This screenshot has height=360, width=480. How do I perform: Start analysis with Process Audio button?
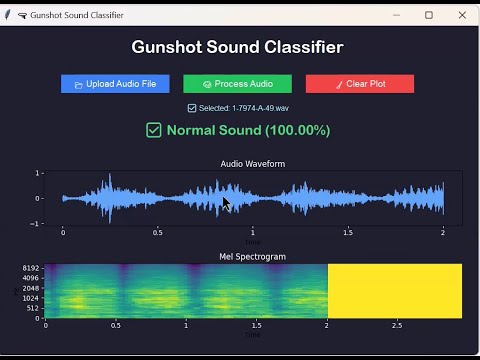coord(237,84)
